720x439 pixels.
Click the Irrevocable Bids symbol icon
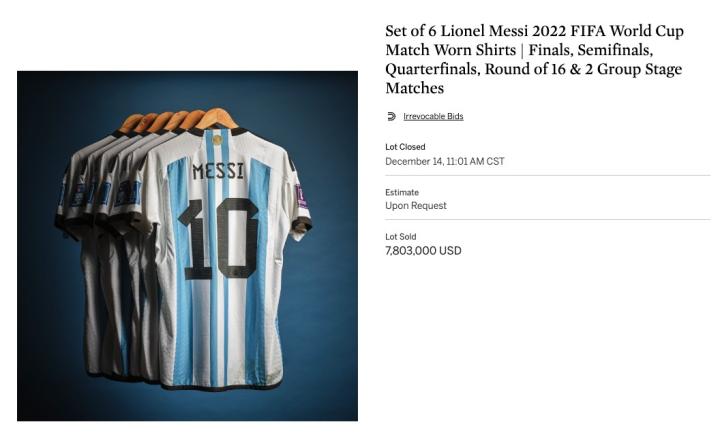click(391, 116)
